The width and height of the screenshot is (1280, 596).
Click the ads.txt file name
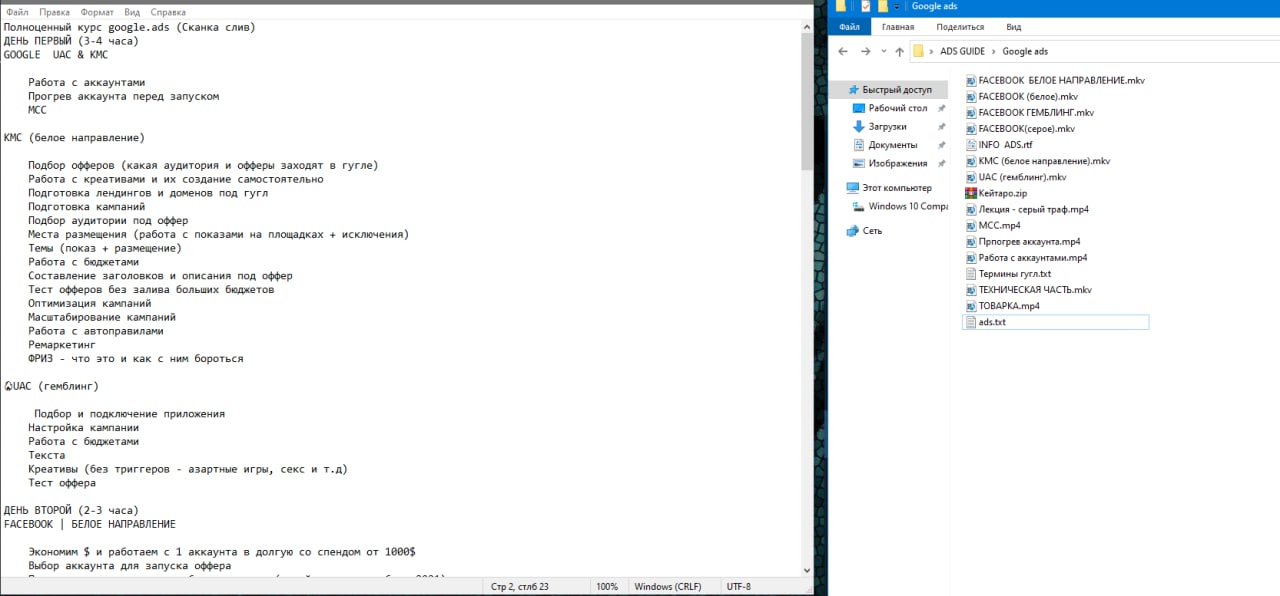(x=992, y=322)
